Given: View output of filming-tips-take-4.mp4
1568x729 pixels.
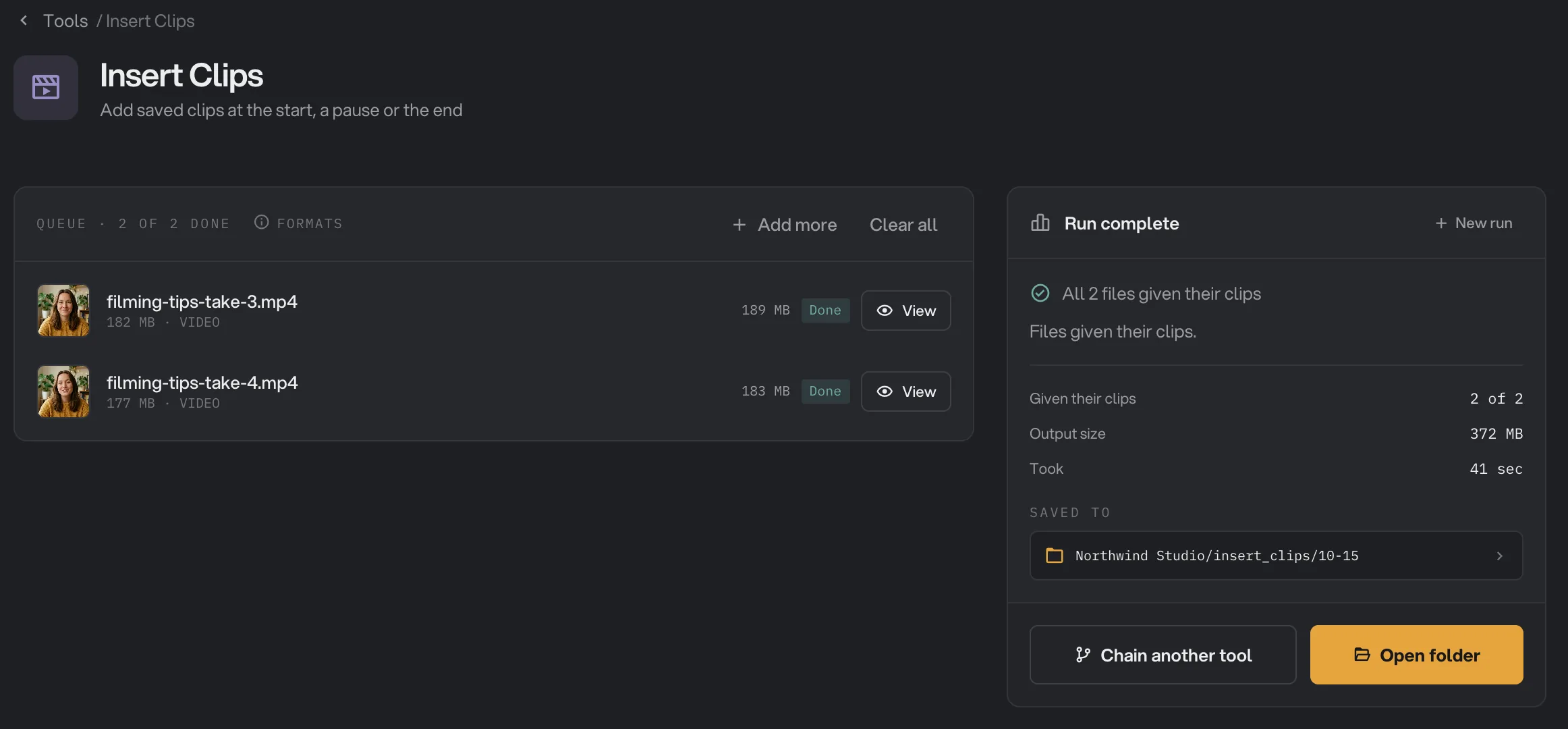Looking at the screenshot, I should pyautogui.click(x=906, y=391).
